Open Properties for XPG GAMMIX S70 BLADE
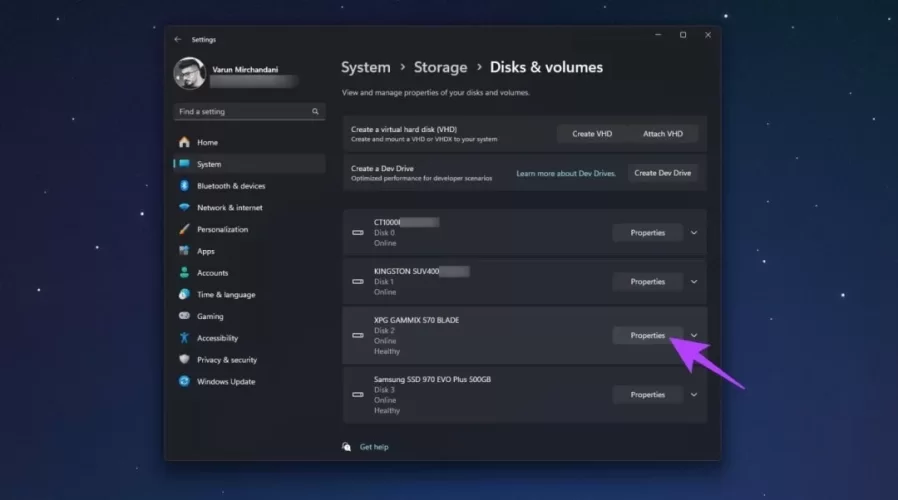 pos(647,336)
